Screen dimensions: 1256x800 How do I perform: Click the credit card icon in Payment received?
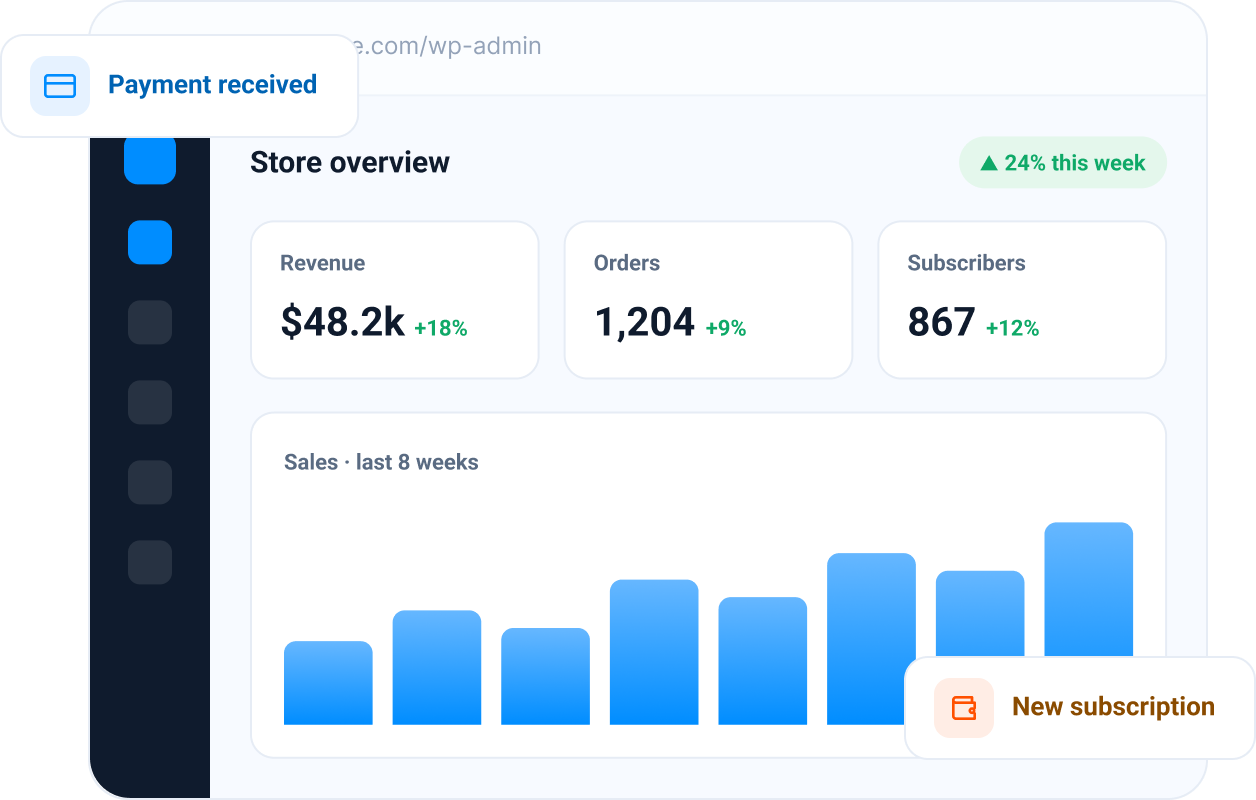(60, 86)
